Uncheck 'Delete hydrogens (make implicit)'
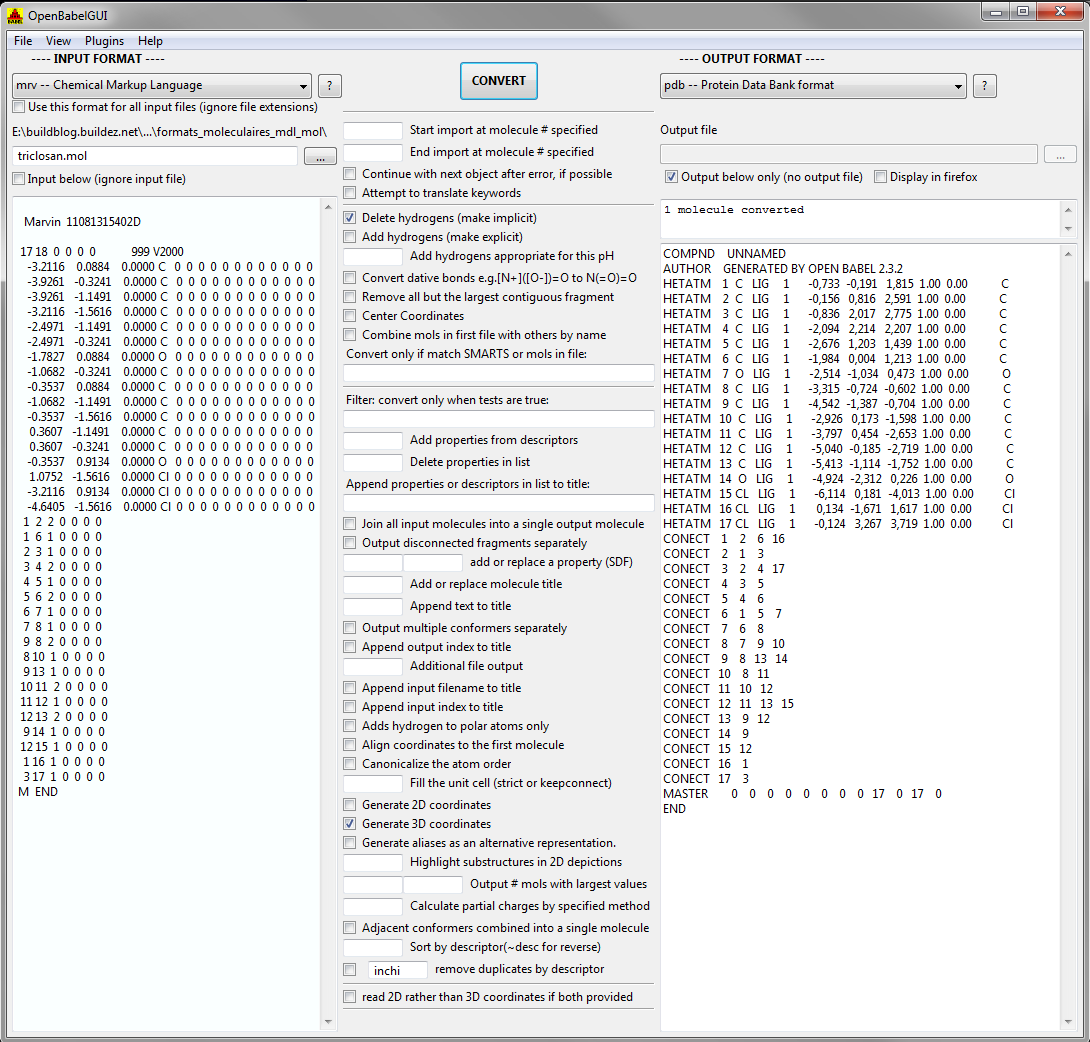This screenshot has height=1042, width=1090. tap(350, 218)
